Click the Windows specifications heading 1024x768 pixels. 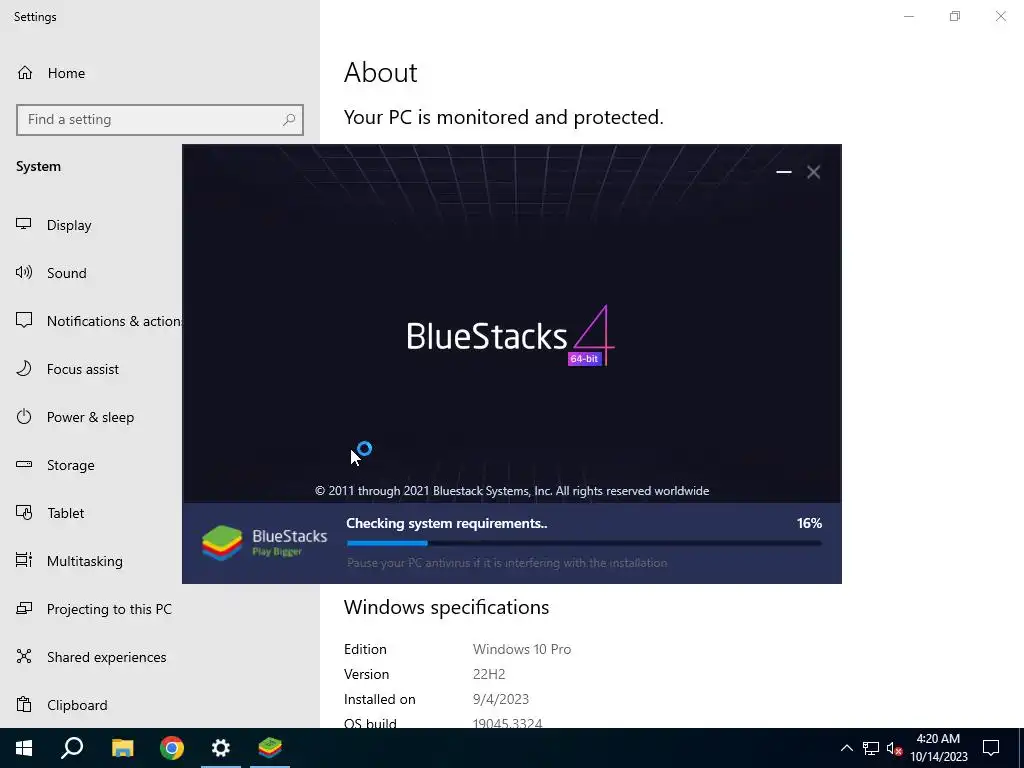pyautogui.click(x=447, y=607)
